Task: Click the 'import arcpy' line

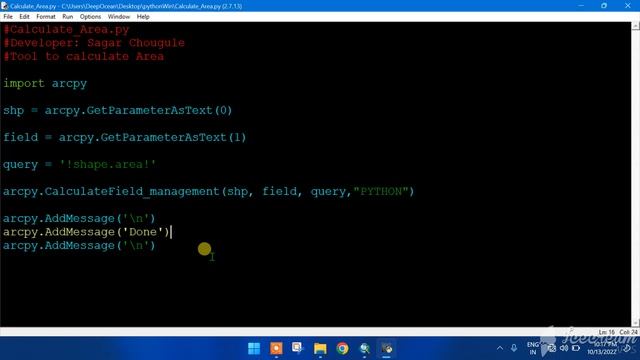Action: (45, 84)
